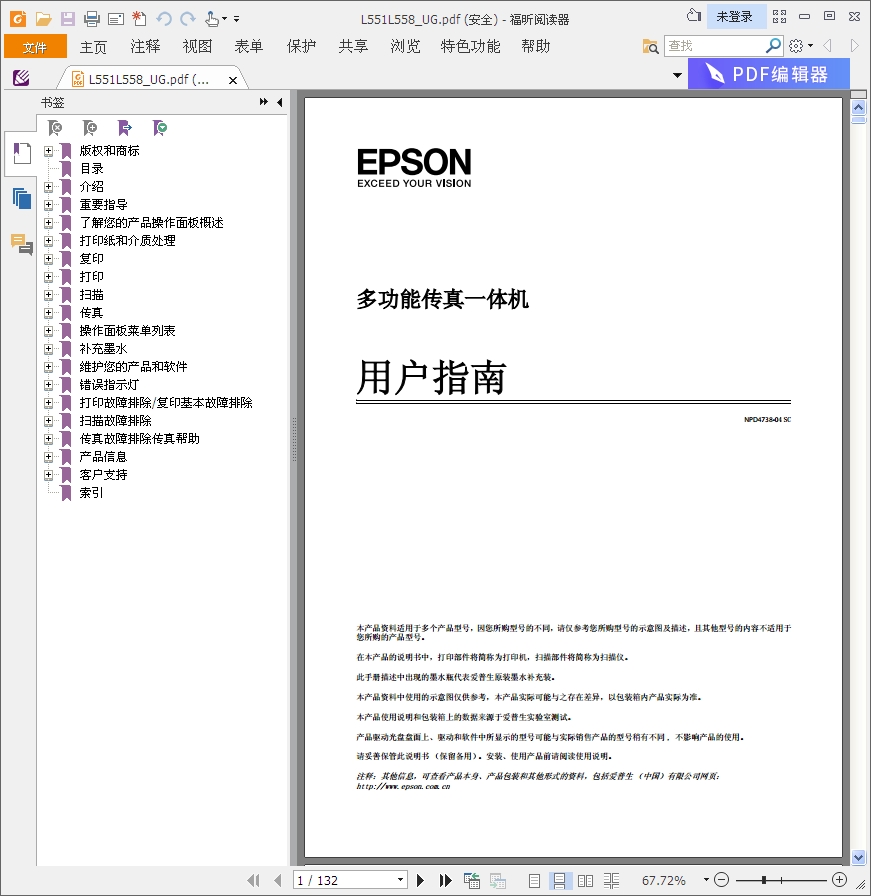Open the 特色功能 ribbon tab
Screen dimensions: 871x896
(x=470, y=46)
